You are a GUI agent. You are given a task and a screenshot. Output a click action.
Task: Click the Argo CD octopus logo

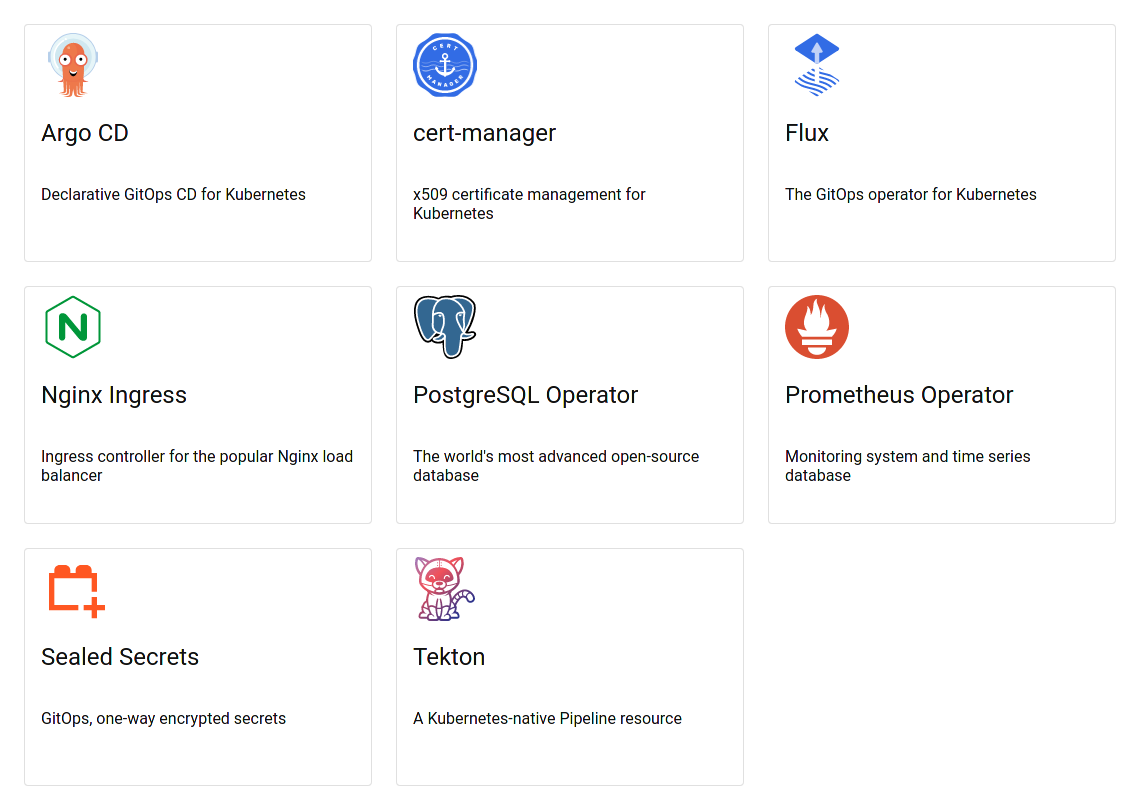pyautogui.click(x=73, y=66)
